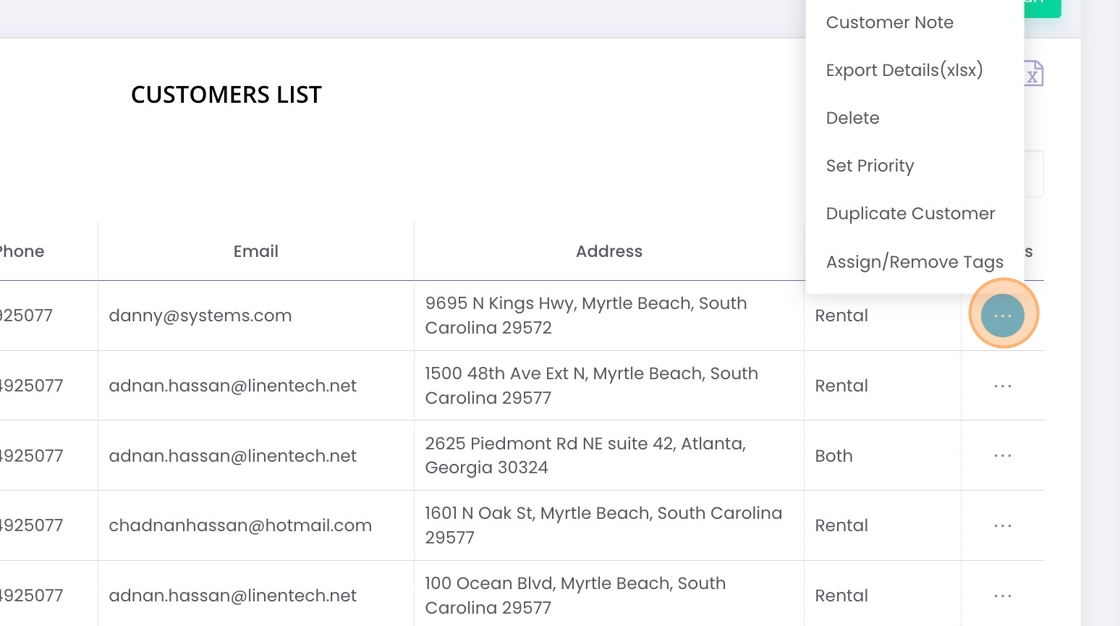Viewport: 1120px width, 626px height.
Task: Select the chadnanhassan@hotmail.com email
Action: [240, 526]
